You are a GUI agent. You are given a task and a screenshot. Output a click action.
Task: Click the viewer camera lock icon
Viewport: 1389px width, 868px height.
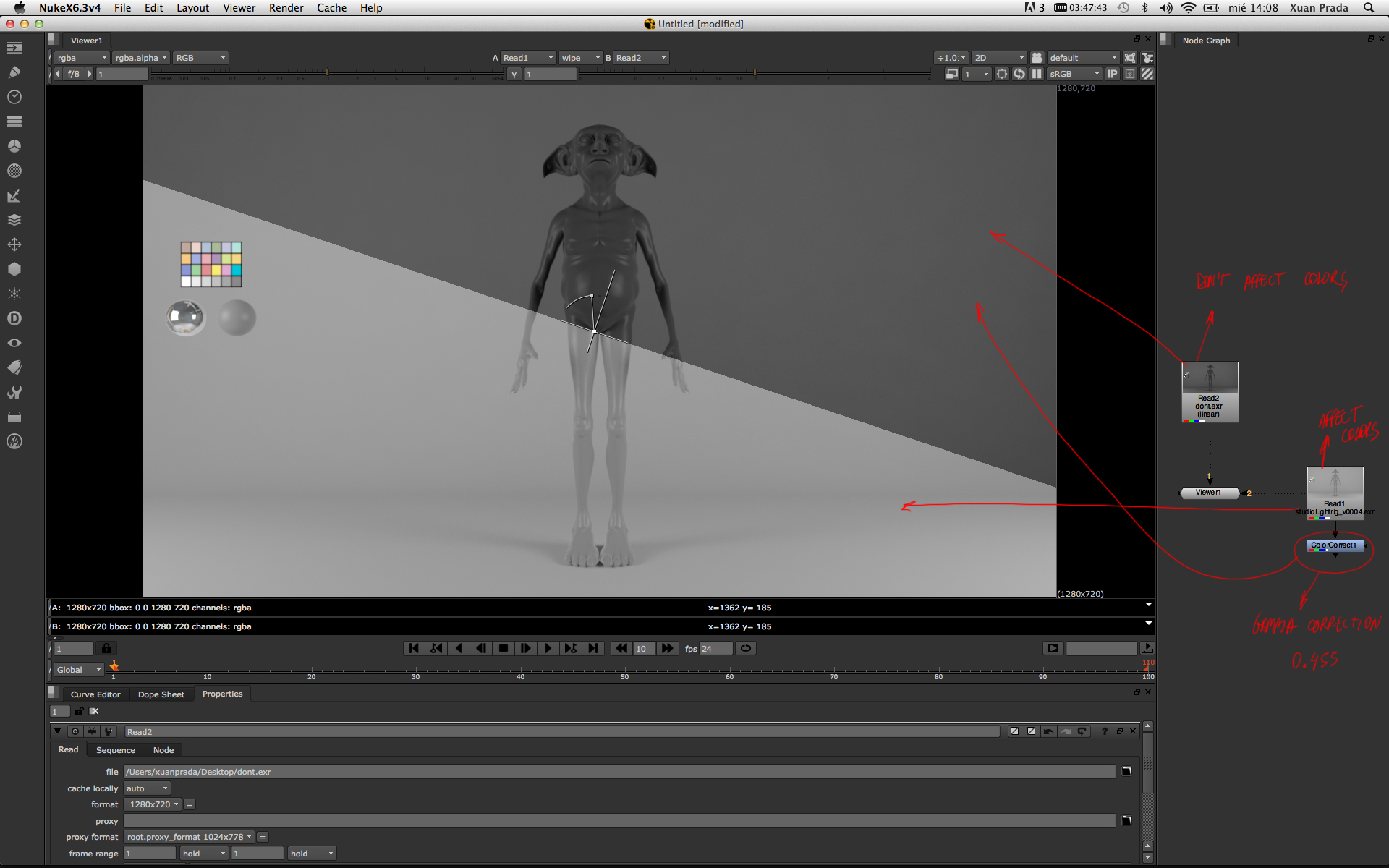click(1037, 58)
